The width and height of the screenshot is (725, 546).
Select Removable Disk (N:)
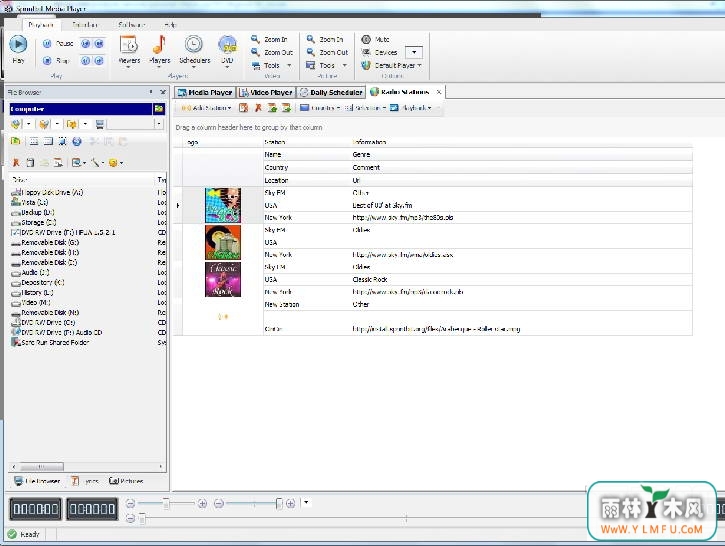[x=45, y=313]
